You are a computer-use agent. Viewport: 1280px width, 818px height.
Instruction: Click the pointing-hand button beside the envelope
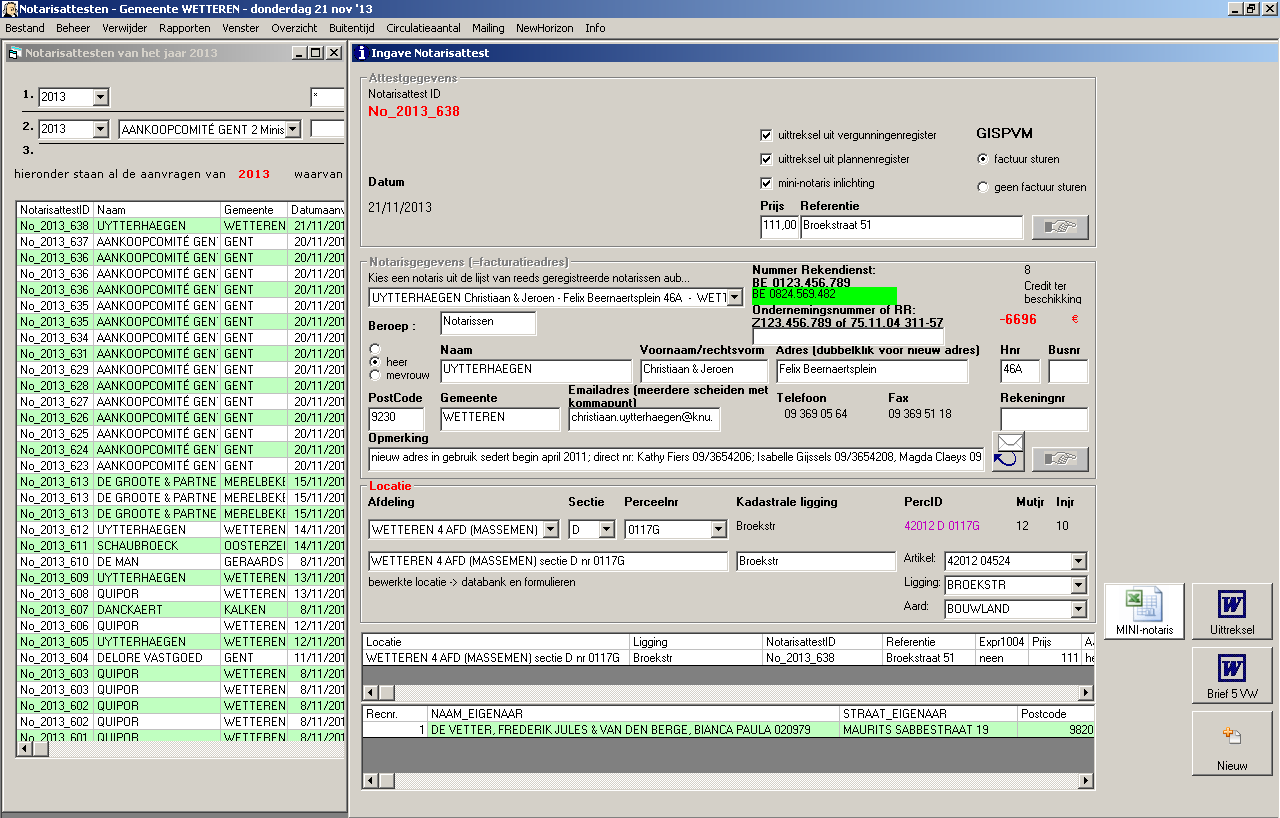tap(1060, 459)
